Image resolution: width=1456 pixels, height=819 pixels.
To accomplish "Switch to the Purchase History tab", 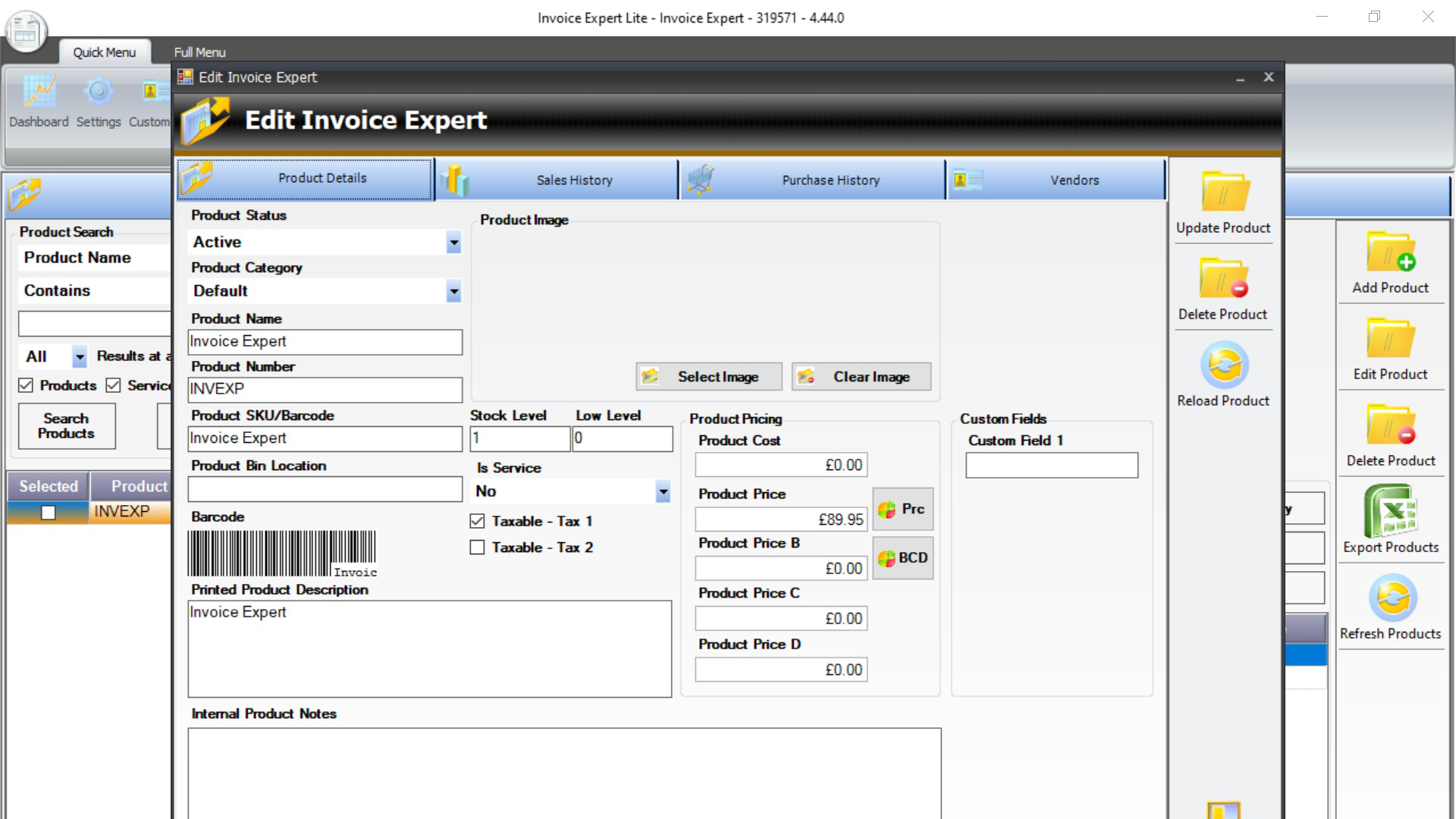I will tap(812, 180).
